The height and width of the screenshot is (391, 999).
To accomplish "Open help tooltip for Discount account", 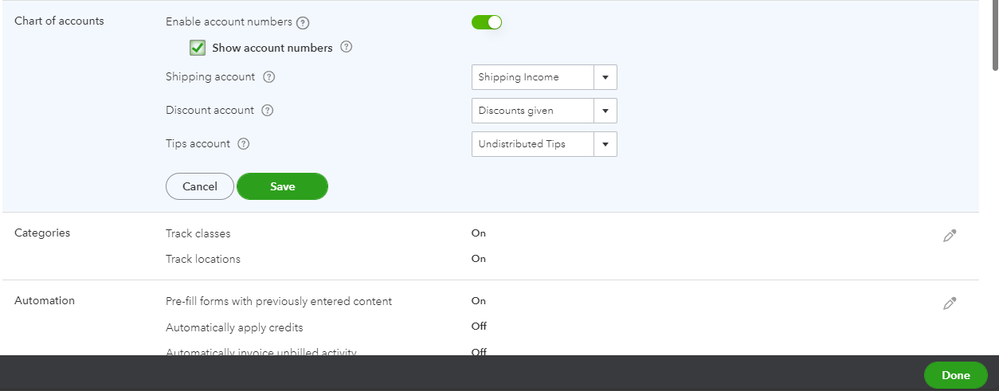I will 268,110.
